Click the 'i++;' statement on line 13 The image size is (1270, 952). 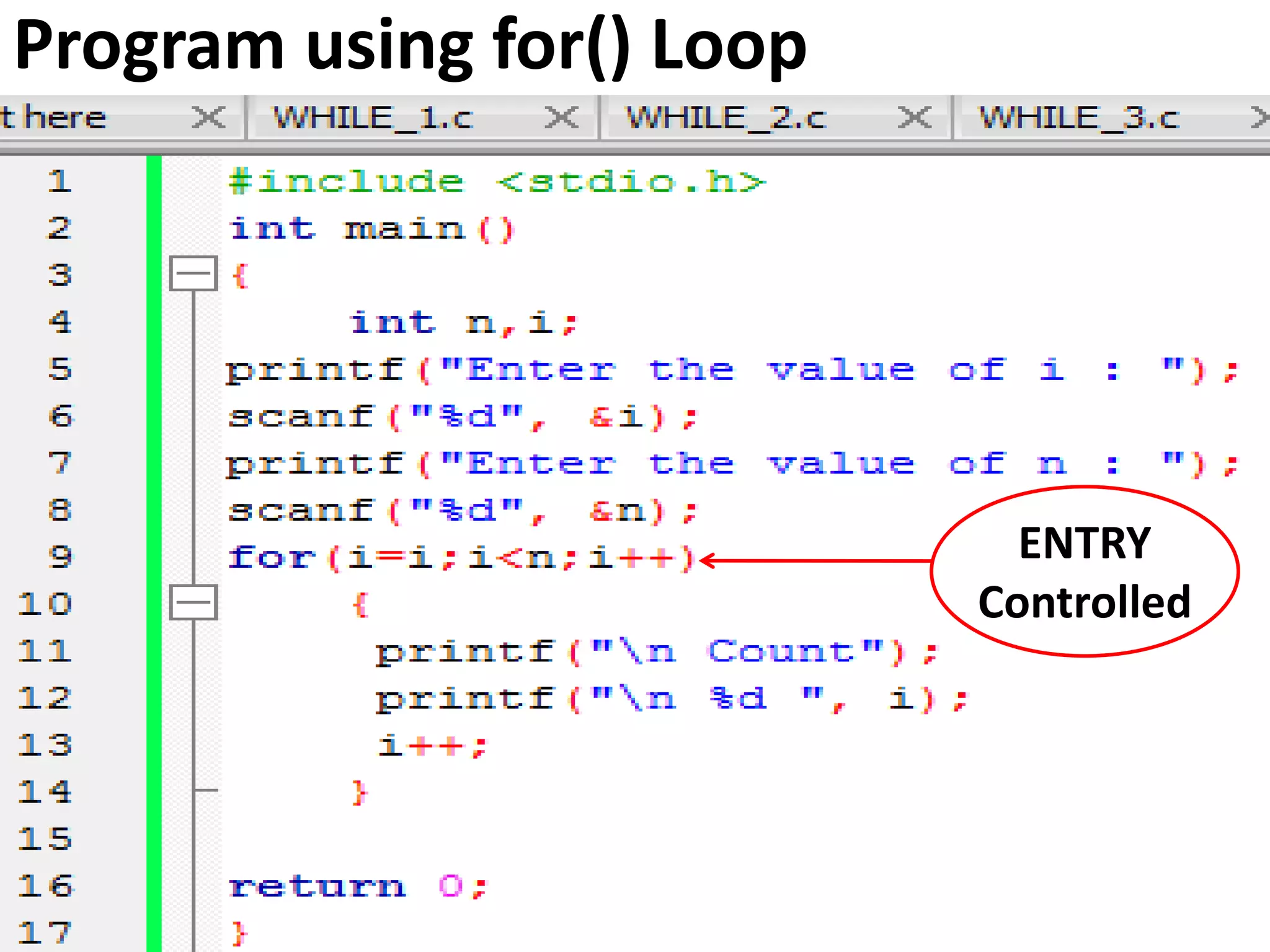pos(433,745)
